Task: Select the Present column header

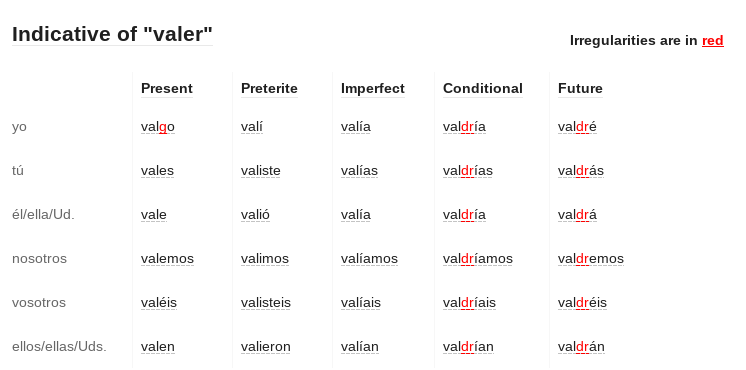Action: point(167,88)
